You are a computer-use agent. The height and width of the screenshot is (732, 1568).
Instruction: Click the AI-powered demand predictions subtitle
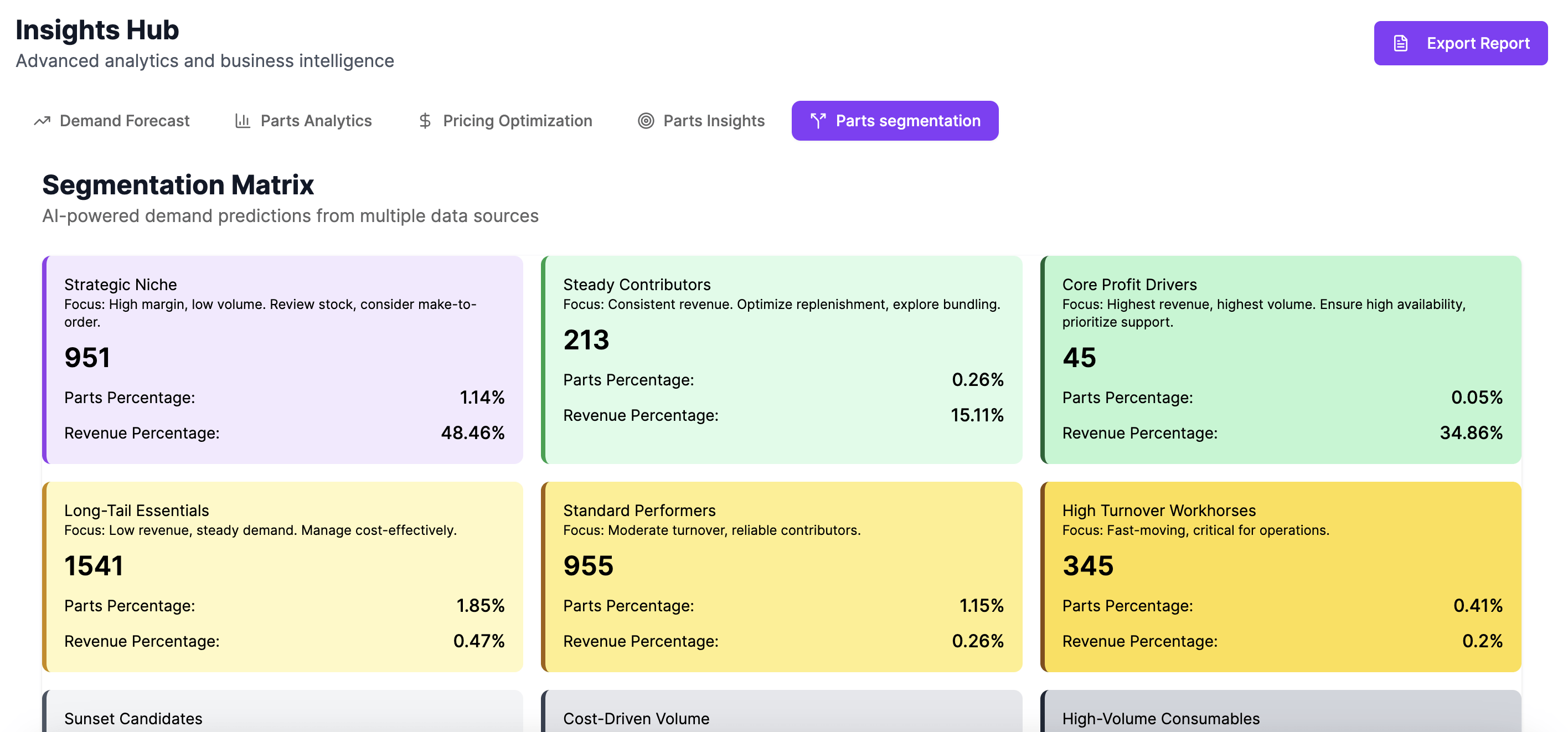pyautogui.click(x=290, y=216)
